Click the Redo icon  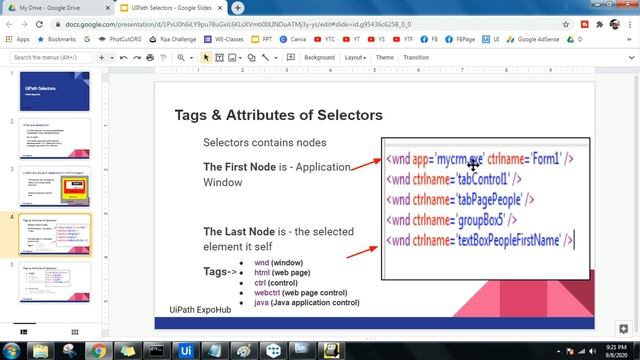coord(137,58)
